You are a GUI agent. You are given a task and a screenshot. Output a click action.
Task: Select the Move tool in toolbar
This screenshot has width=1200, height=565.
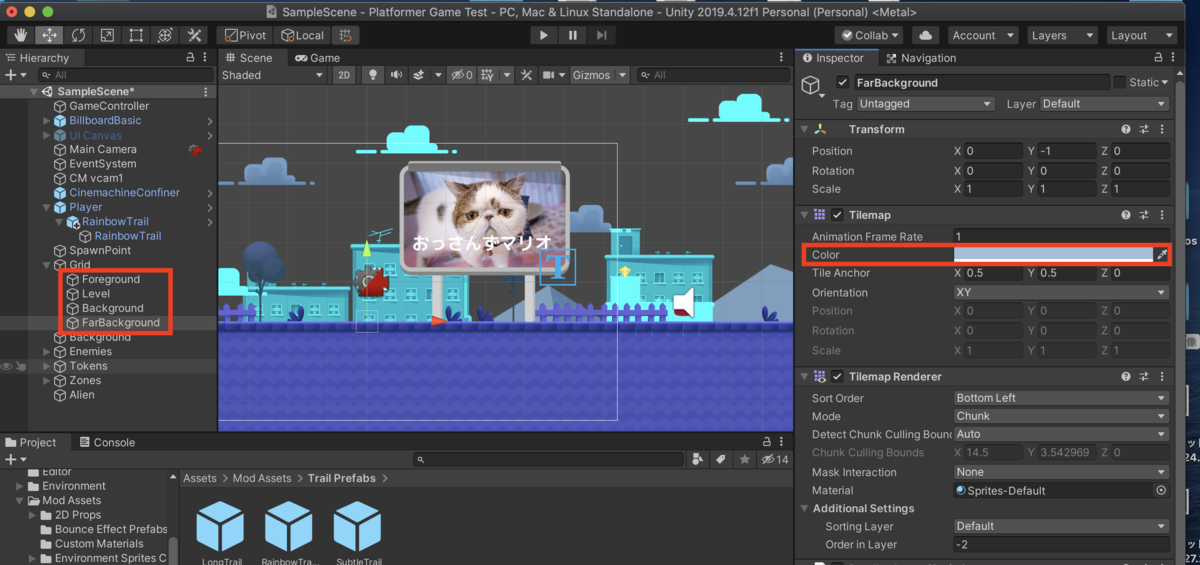pyautogui.click(x=49, y=35)
